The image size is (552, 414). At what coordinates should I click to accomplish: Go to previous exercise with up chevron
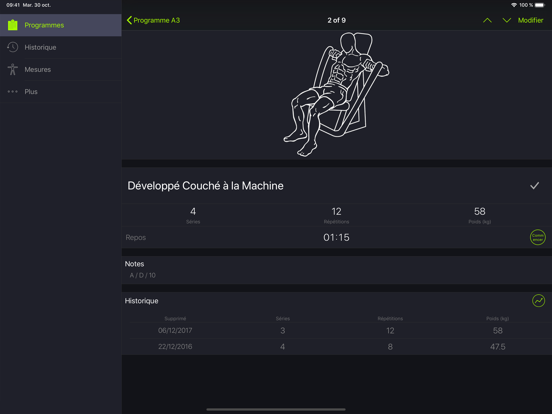tap(487, 20)
